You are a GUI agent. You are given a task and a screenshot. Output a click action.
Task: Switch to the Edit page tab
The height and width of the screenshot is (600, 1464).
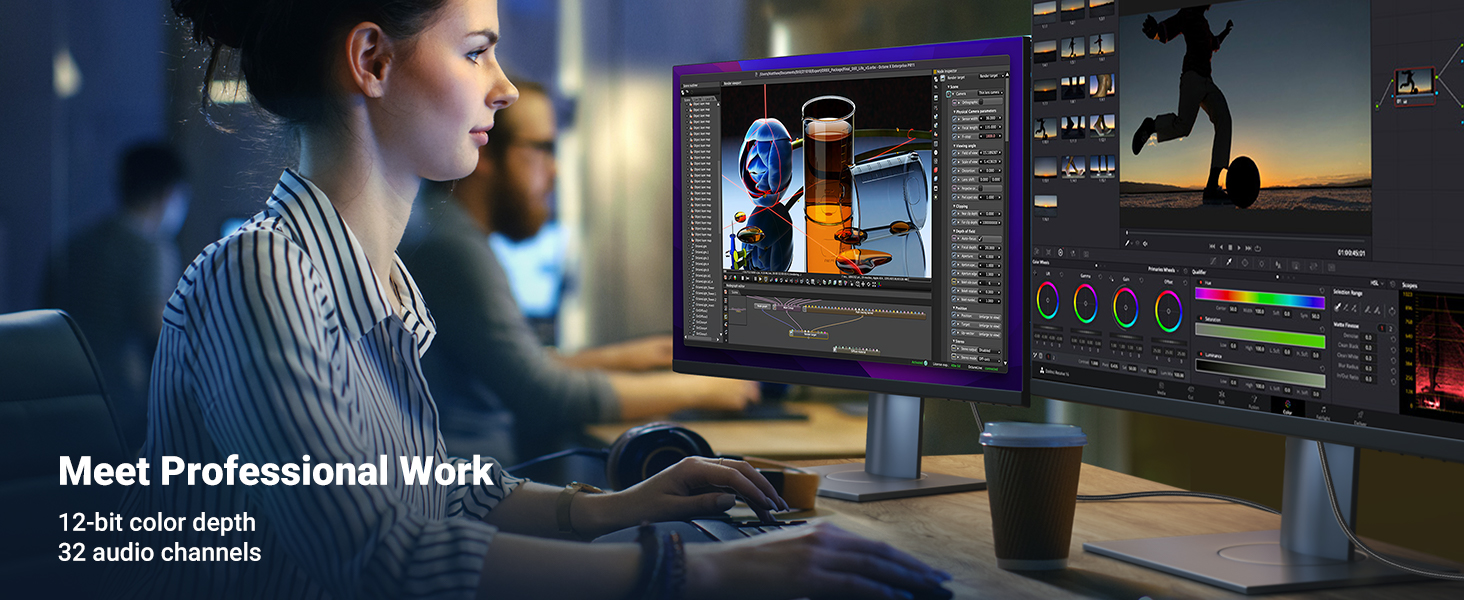click(x=1221, y=397)
